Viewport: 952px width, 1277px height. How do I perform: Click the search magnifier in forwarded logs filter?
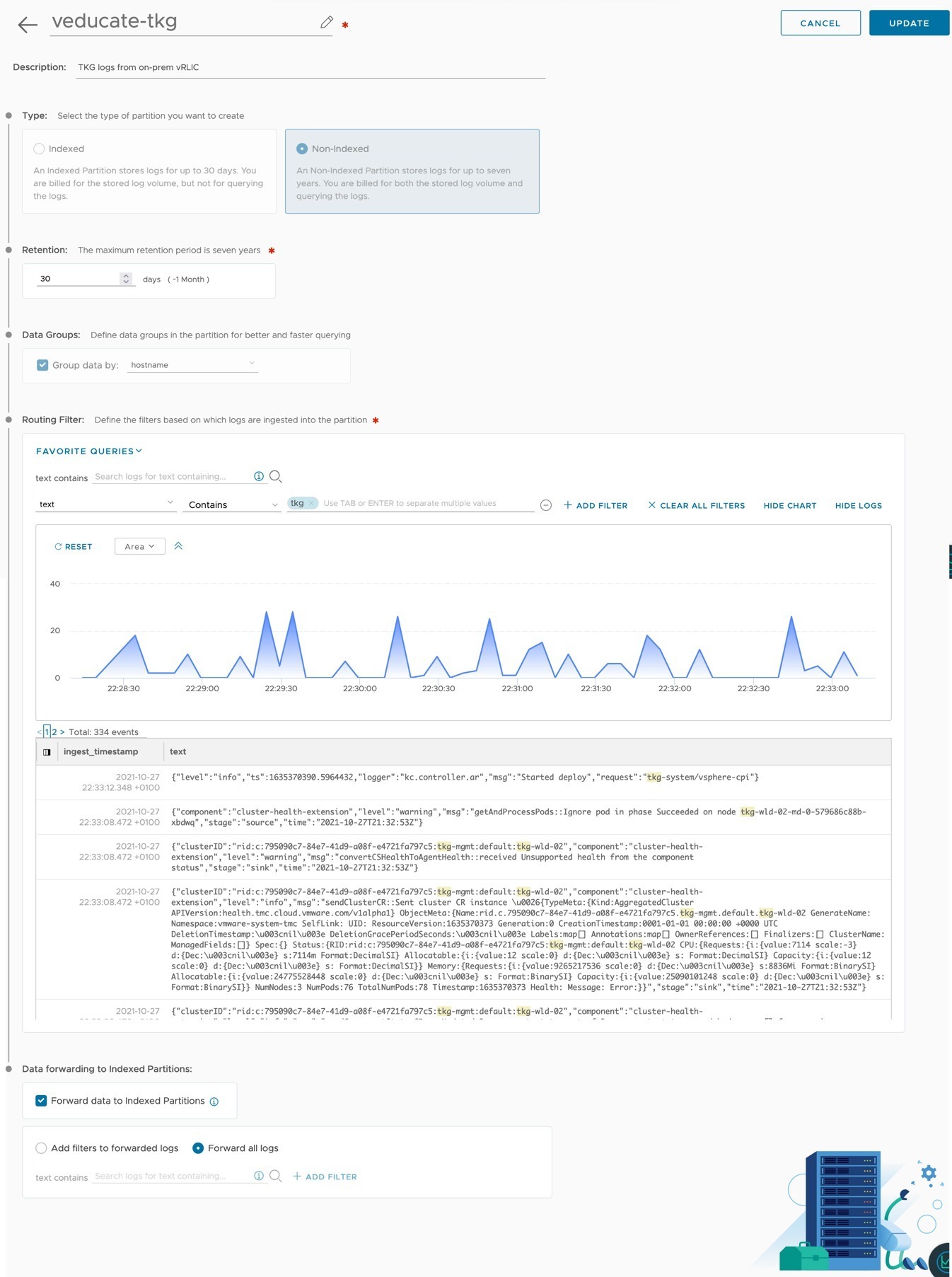(x=276, y=1176)
